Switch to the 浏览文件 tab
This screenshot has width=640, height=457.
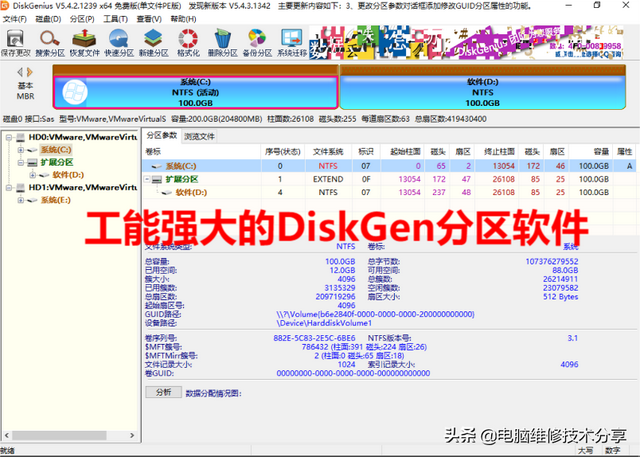click(x=199, y=136)
